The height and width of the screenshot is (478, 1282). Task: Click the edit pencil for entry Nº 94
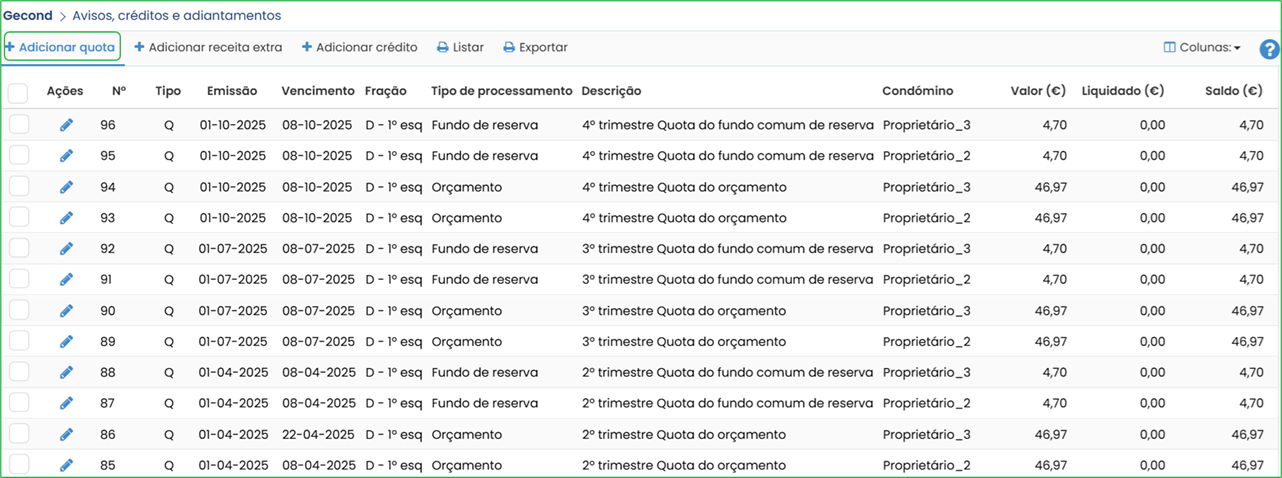(x=67, y=187)
